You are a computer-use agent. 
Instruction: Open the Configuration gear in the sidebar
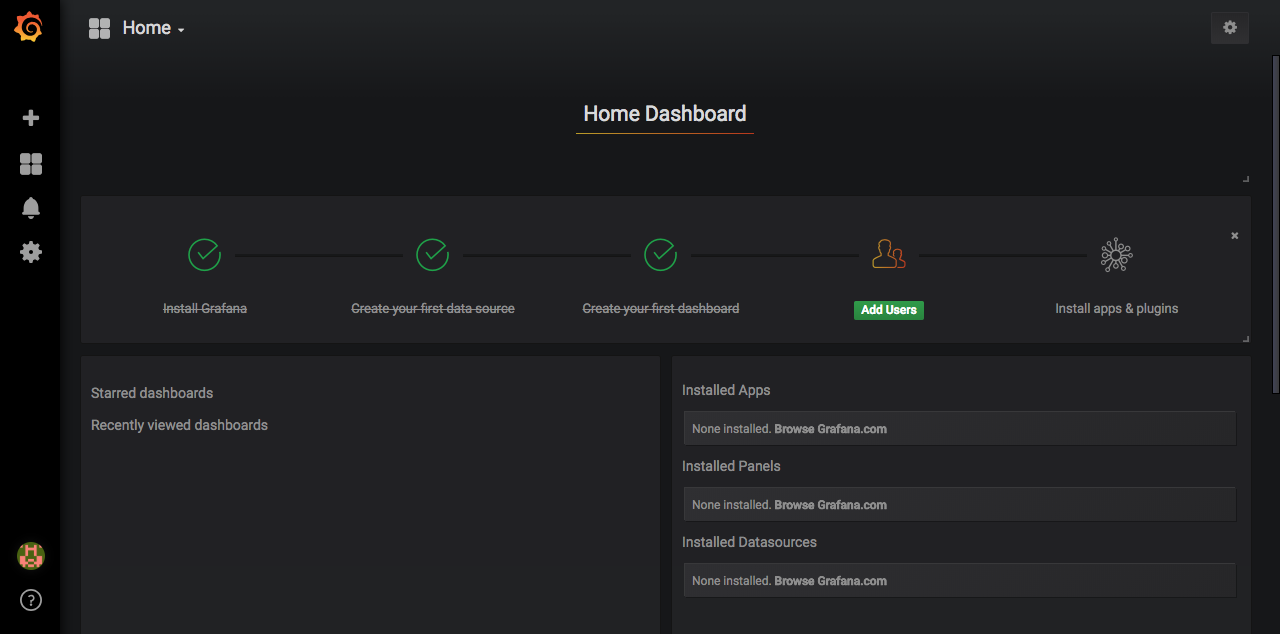(31, 252)
